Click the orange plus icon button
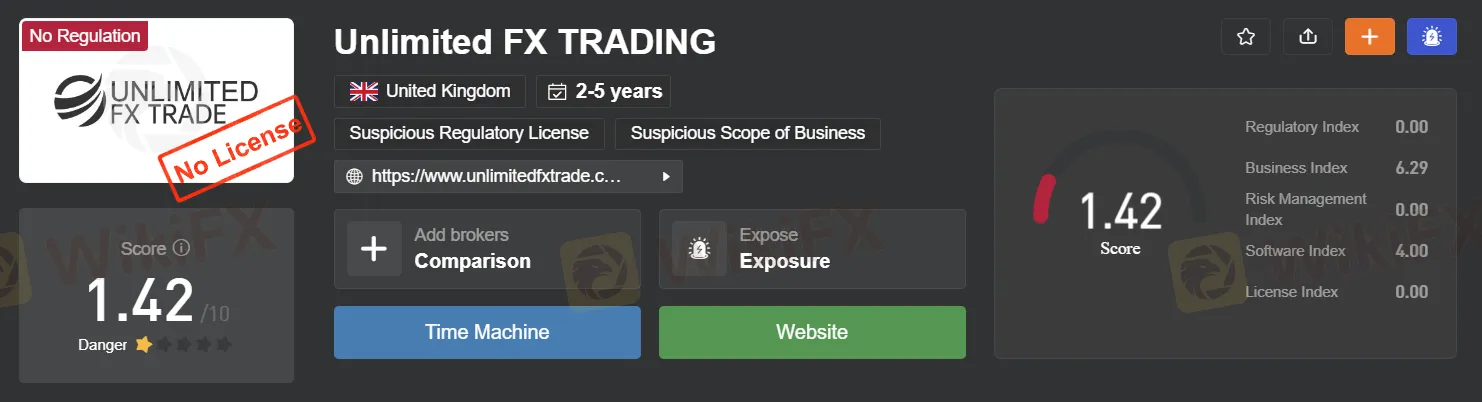Image resolution: width=1482 pixels, height=402 pixels. [1369, 37]
